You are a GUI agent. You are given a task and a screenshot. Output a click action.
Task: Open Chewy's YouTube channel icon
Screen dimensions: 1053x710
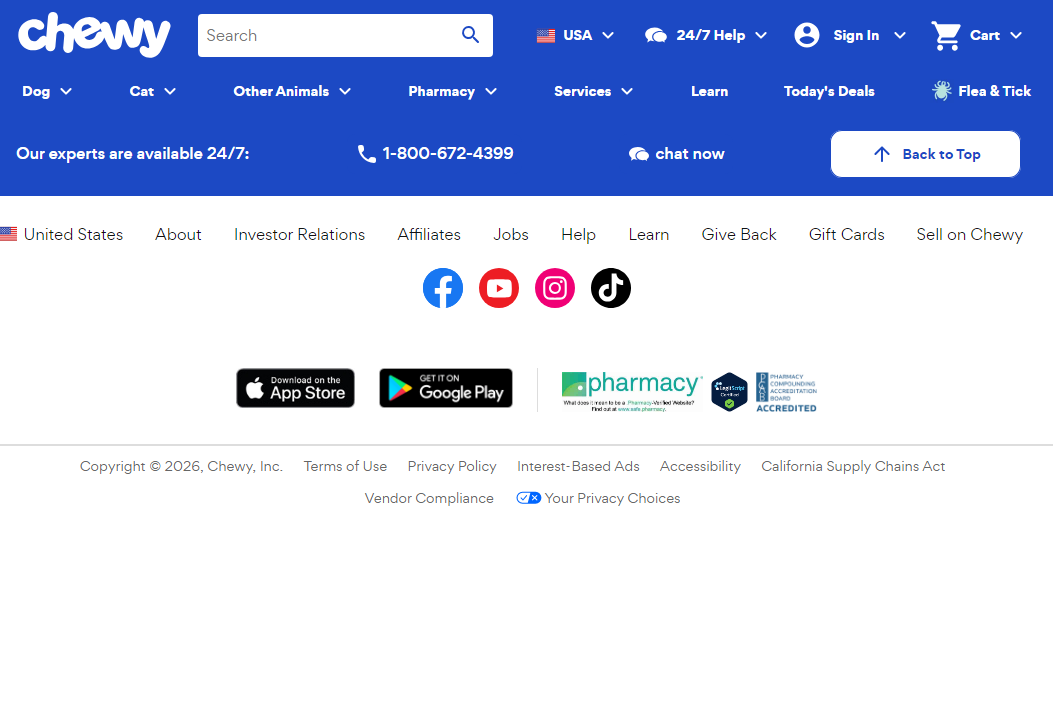coord(499,288)
